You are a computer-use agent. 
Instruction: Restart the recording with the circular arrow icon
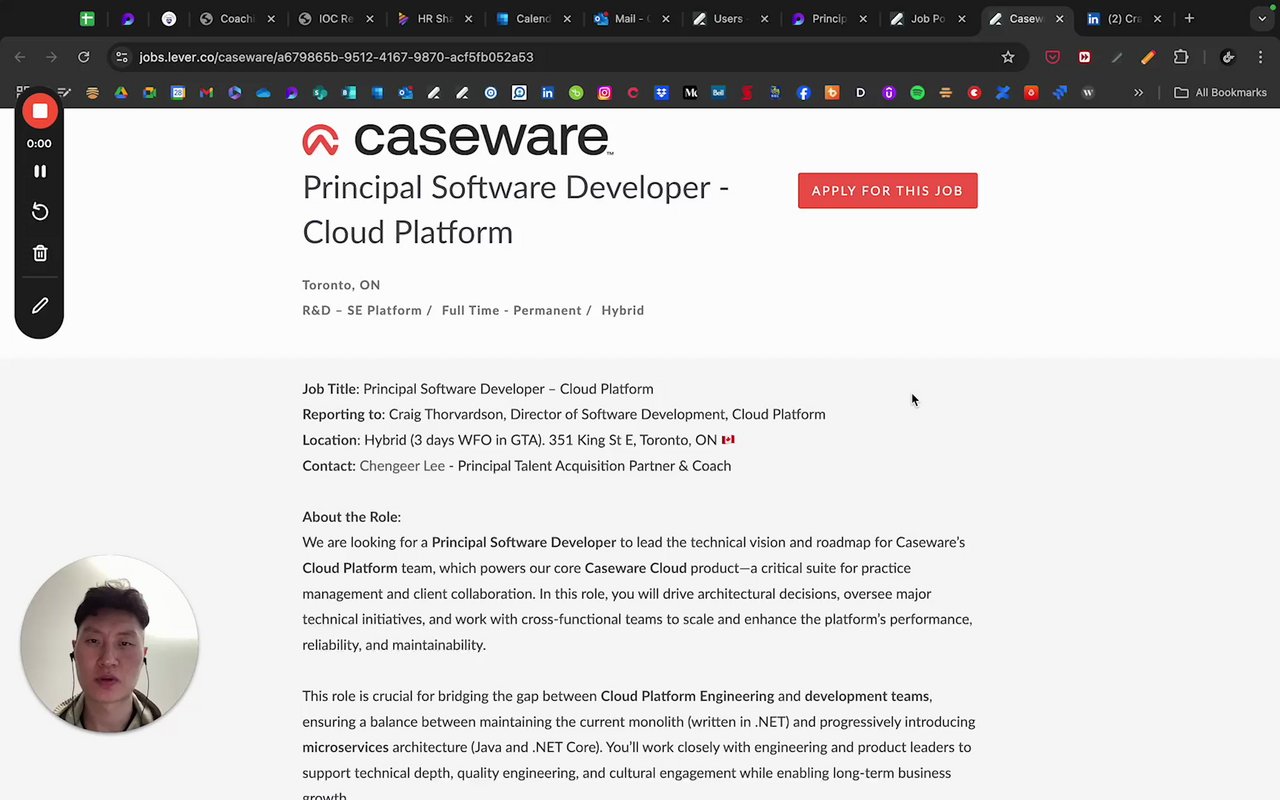40,211
